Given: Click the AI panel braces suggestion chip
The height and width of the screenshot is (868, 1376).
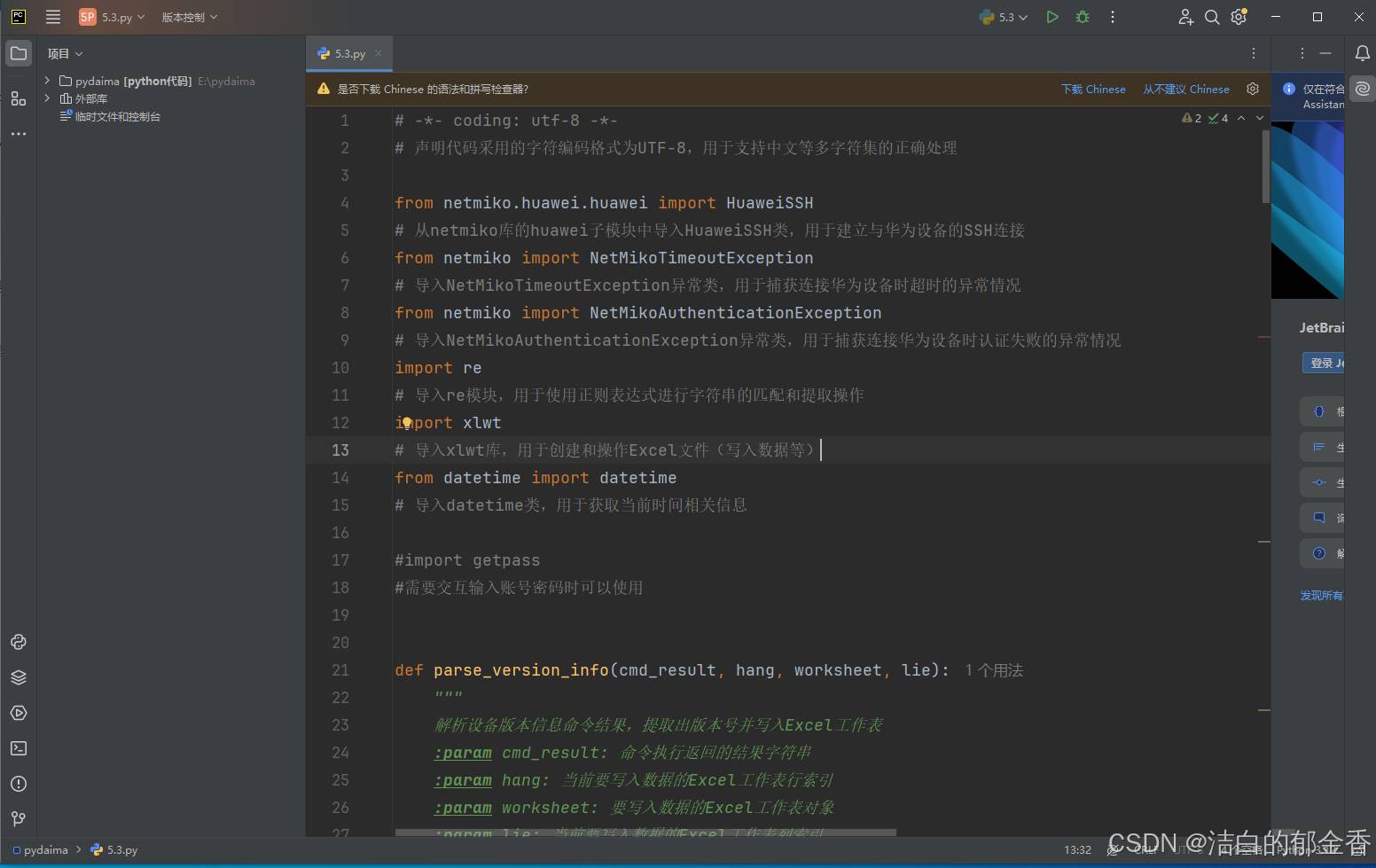Looking at the screenshot, I should [1322, 411].
